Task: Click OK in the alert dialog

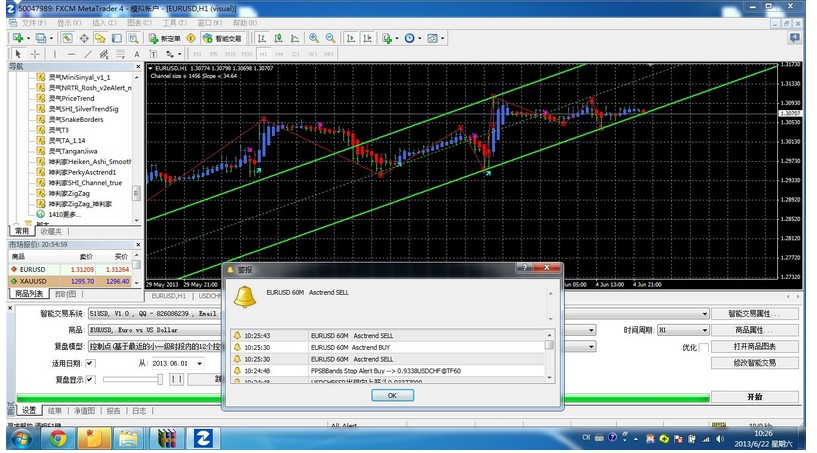Action: [392, 395]
